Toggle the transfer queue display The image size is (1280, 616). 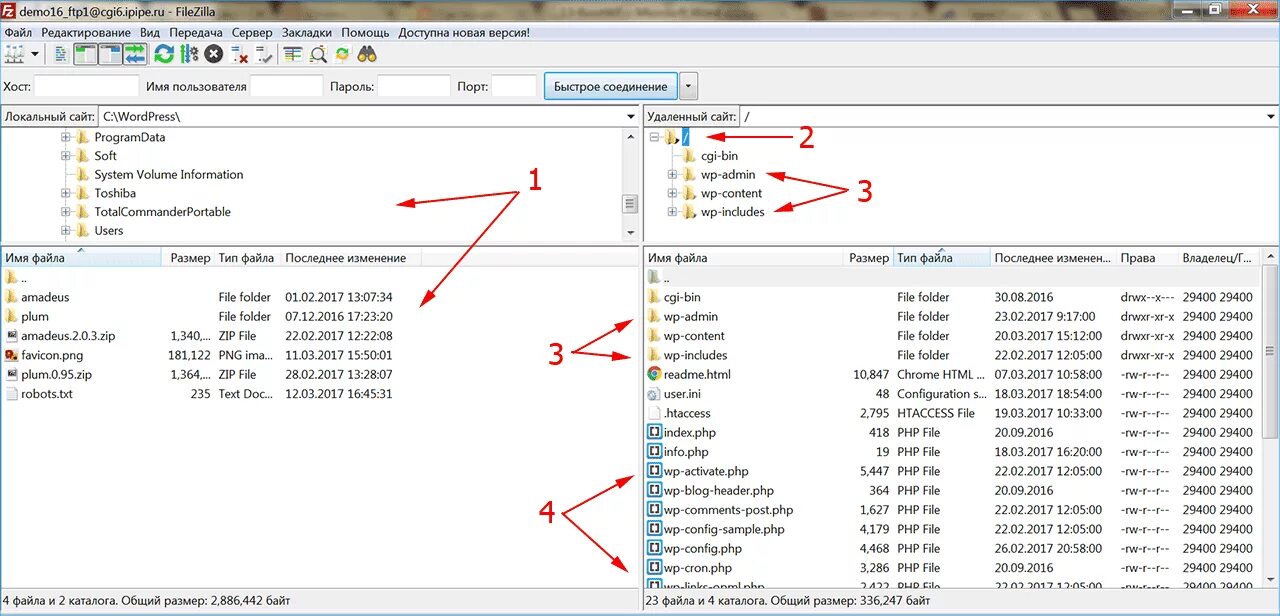point(134,54)
